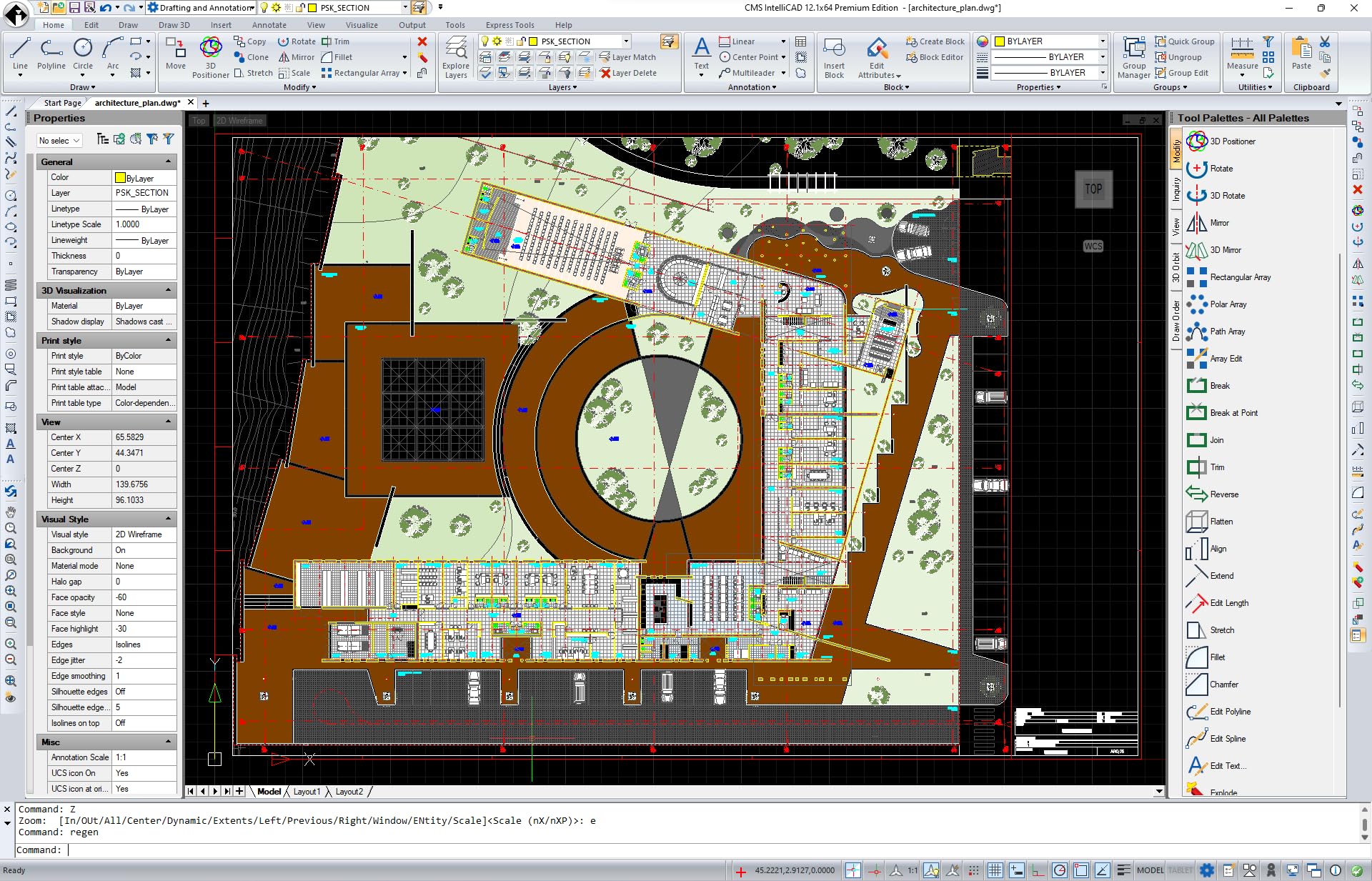Click the command line input field
This screenshot has height=881, width=1372.
tap(686, 850)
